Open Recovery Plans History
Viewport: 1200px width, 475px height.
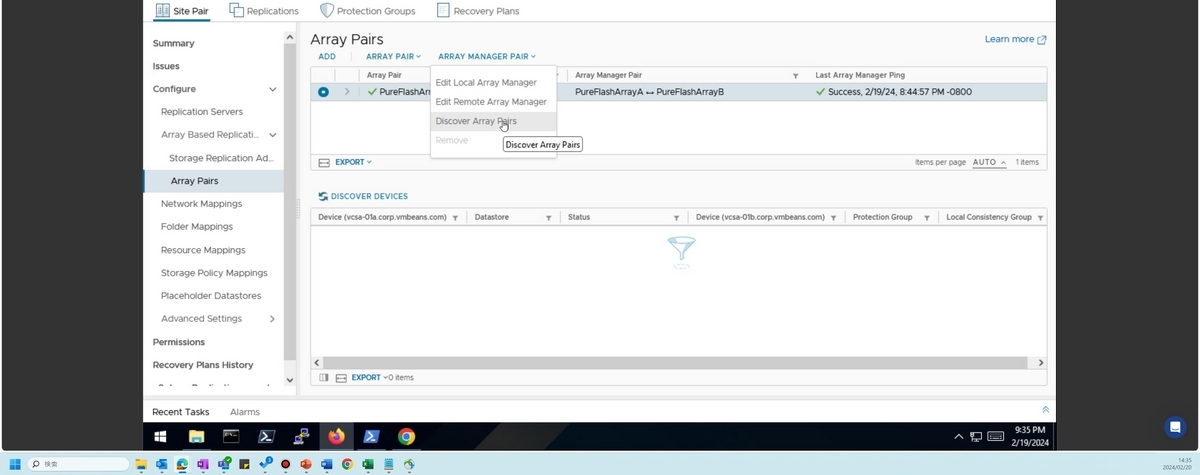tap(203, 365)
